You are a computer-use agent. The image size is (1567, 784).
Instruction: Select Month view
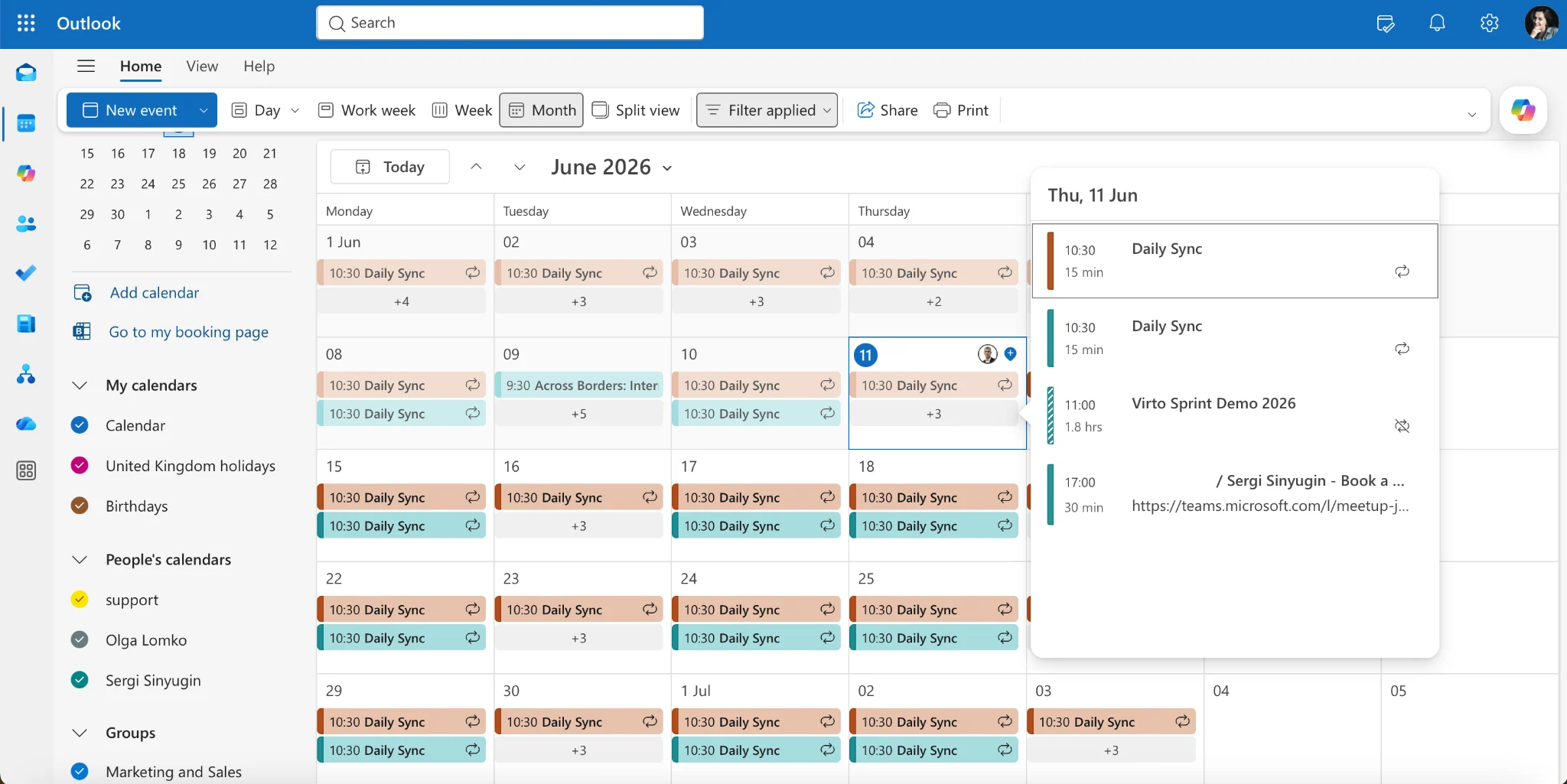542,110
